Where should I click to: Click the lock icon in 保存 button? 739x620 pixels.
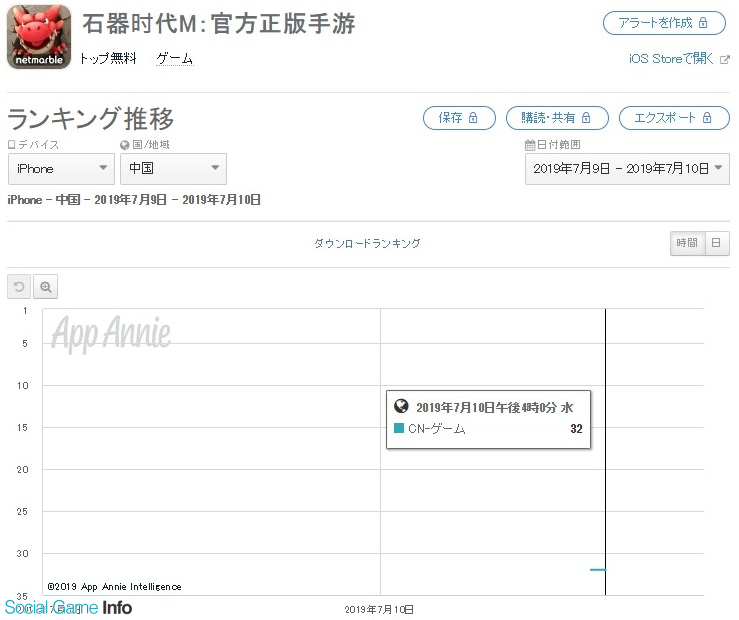pyautogui.click(x=473, y=117)
